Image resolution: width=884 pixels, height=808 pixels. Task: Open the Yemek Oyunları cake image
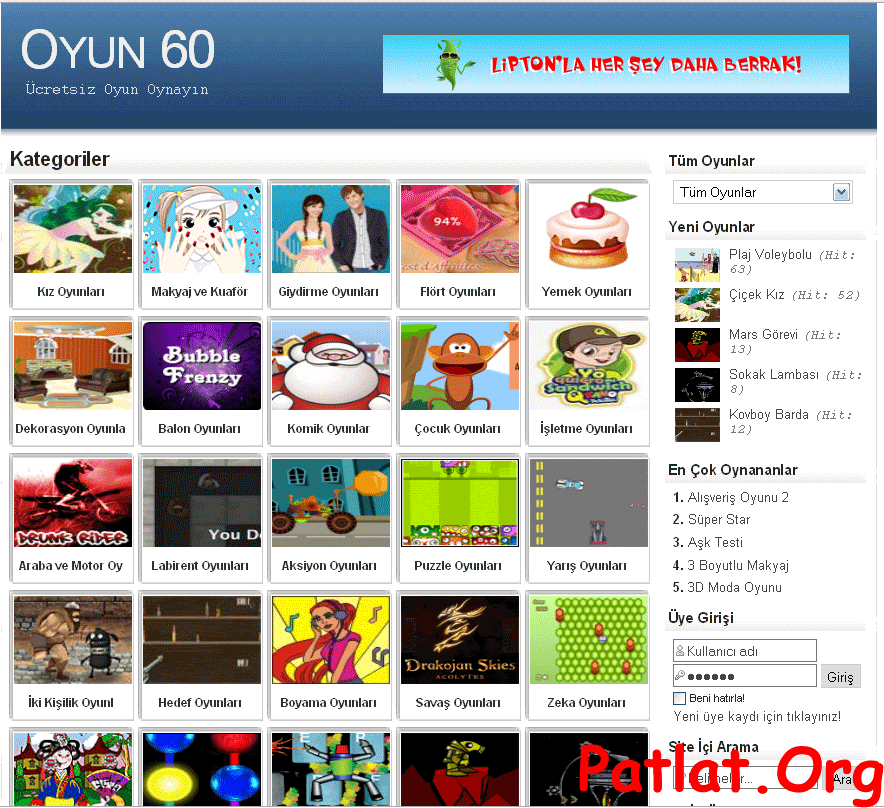point(589,229)
